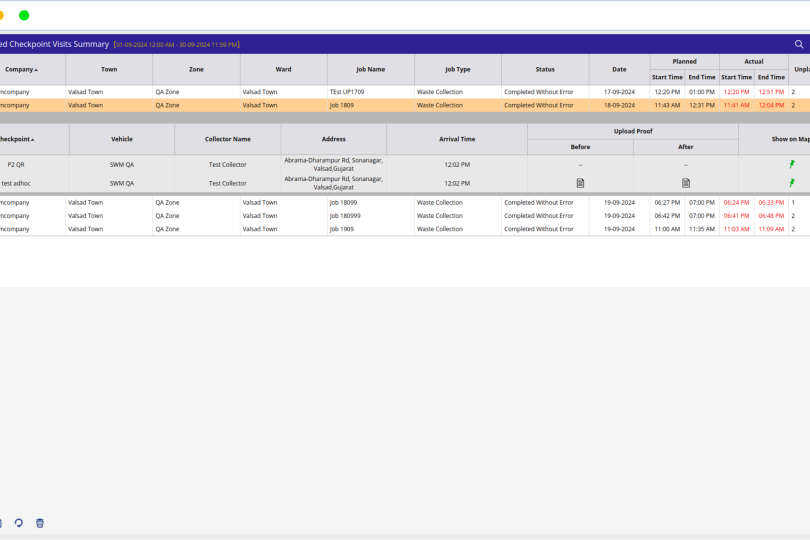Screen dimensions: 810x540
Task: Click the refresh icon at bottom left
Action: click(x=18, y=523)
